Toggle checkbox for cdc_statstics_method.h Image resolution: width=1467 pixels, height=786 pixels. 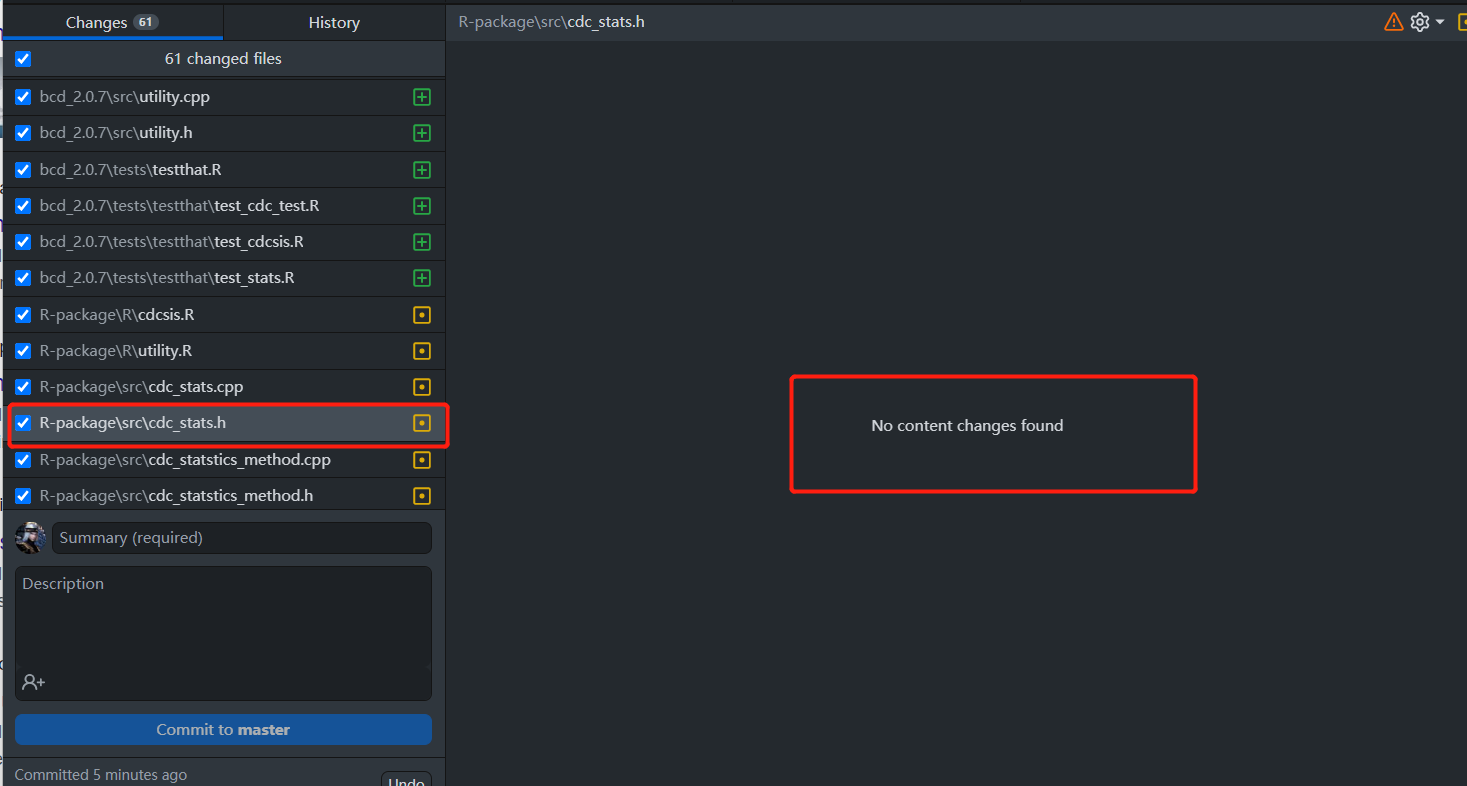[x=23, y=496]
